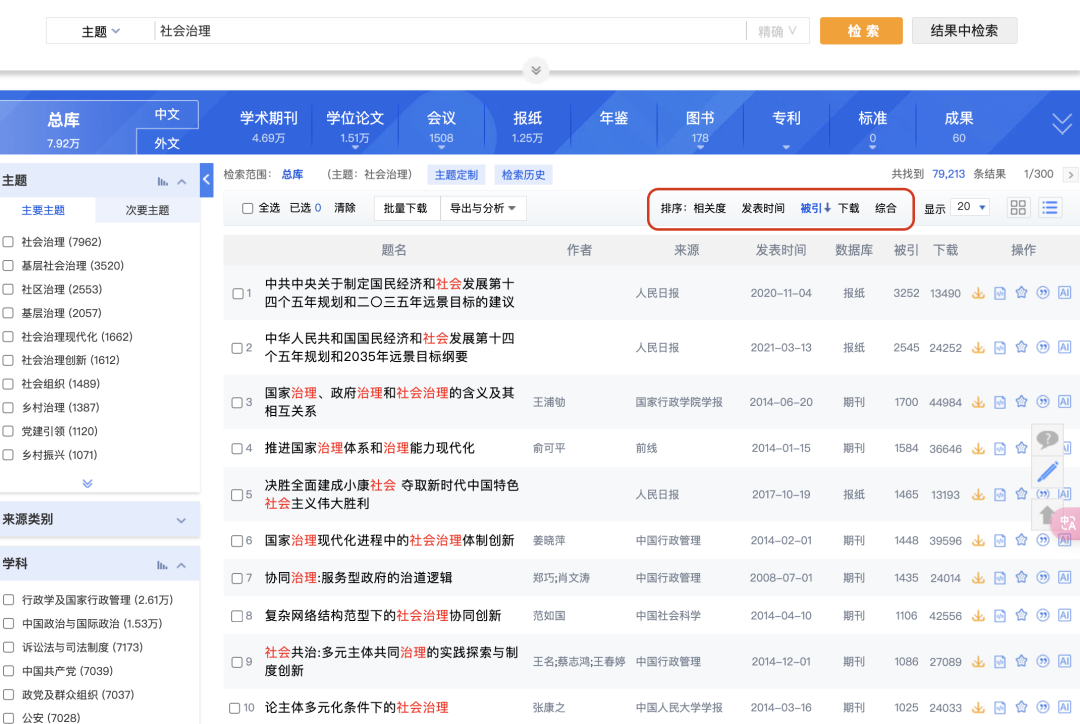Switch to 学位论文 database tab
This screenshot has width=1080, height=724.
tap(355, 127)
